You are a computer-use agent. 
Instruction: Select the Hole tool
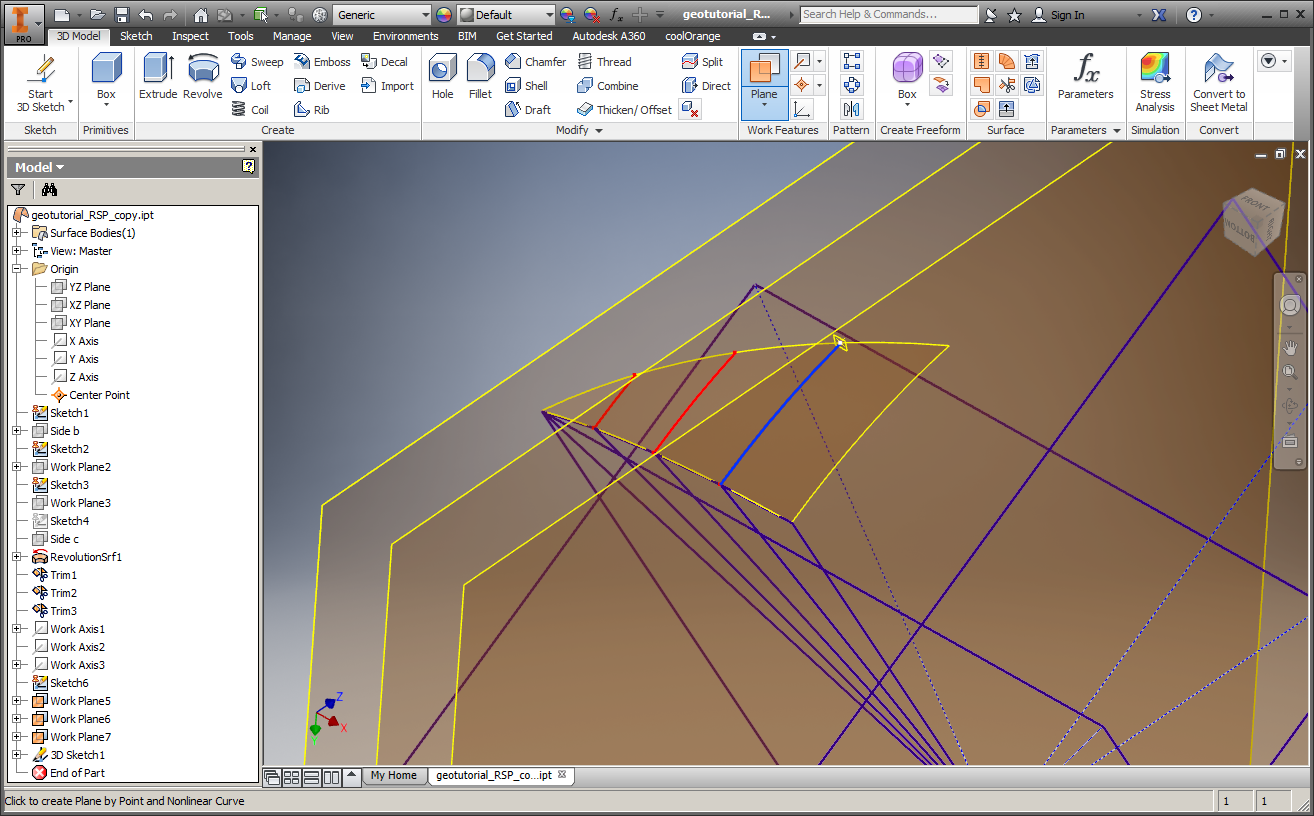pos(443,77)
